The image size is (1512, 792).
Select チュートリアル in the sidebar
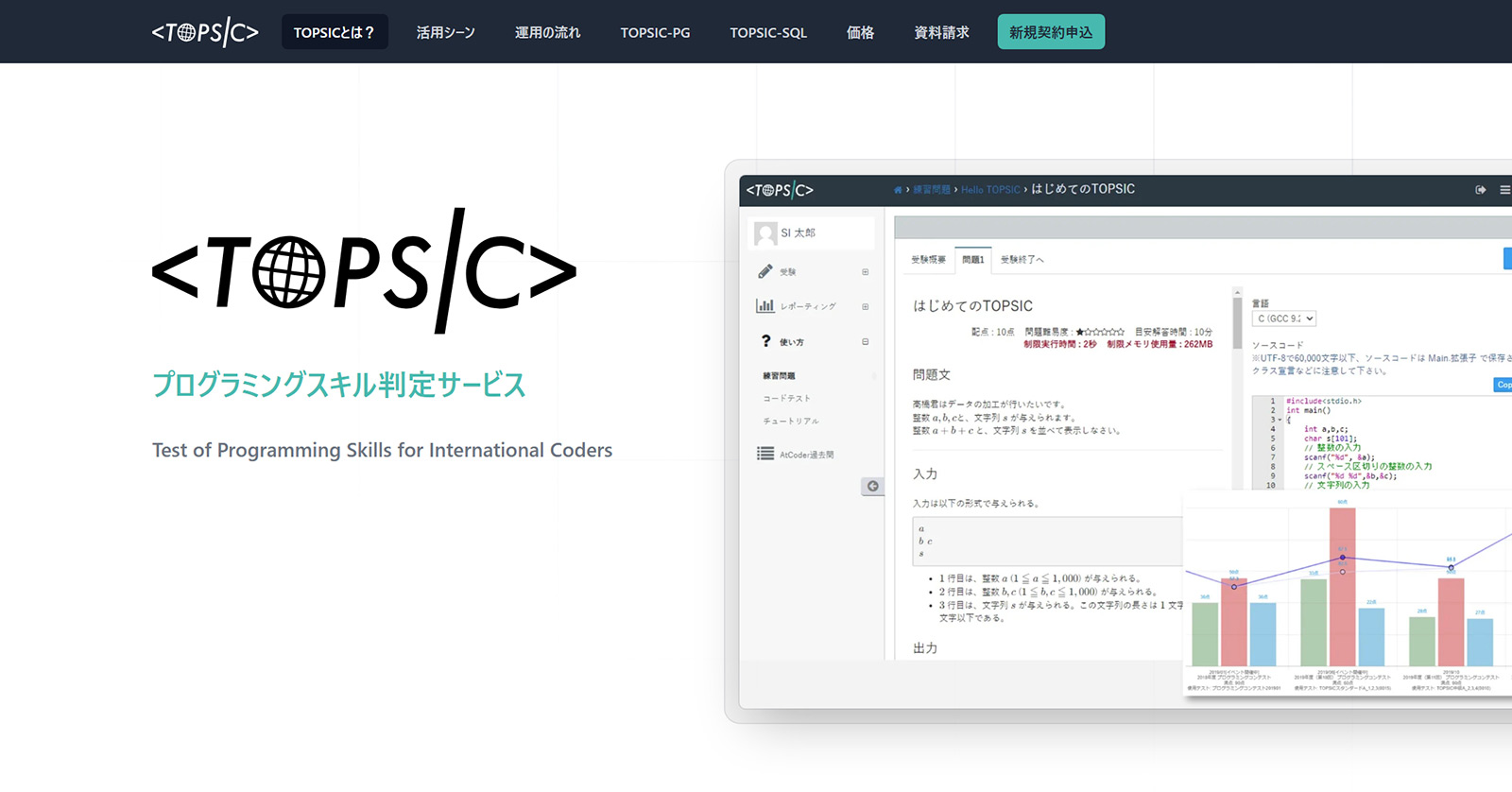(791, 422)
